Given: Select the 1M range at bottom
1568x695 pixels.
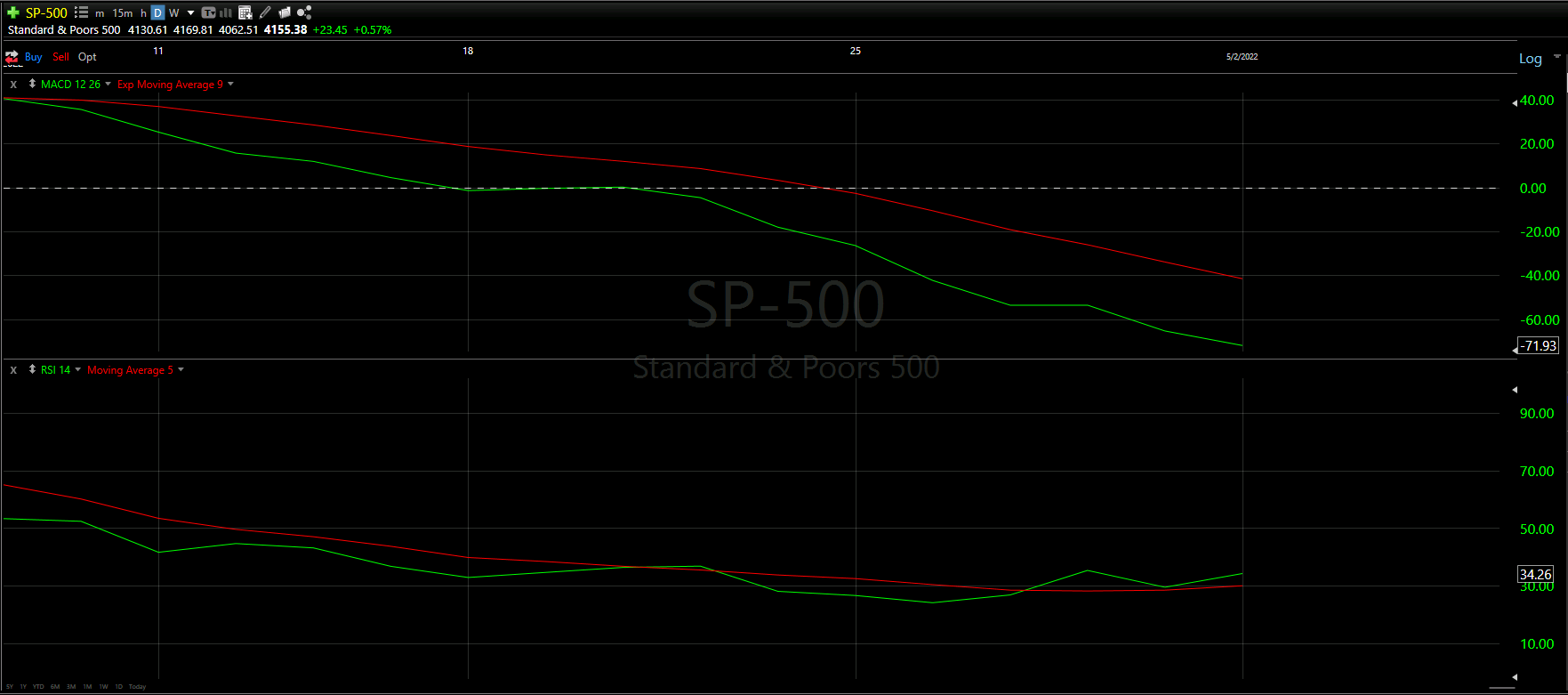Looking at the screenshot, I should (x=87, y=687).
